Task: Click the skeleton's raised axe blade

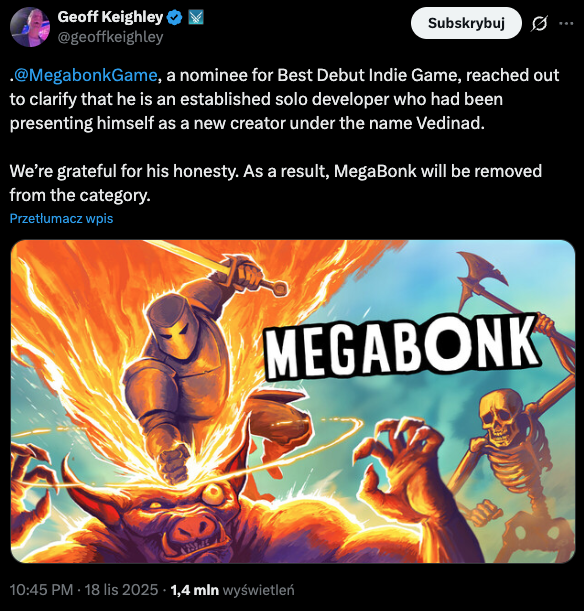Action: click(x=482, y=275)
